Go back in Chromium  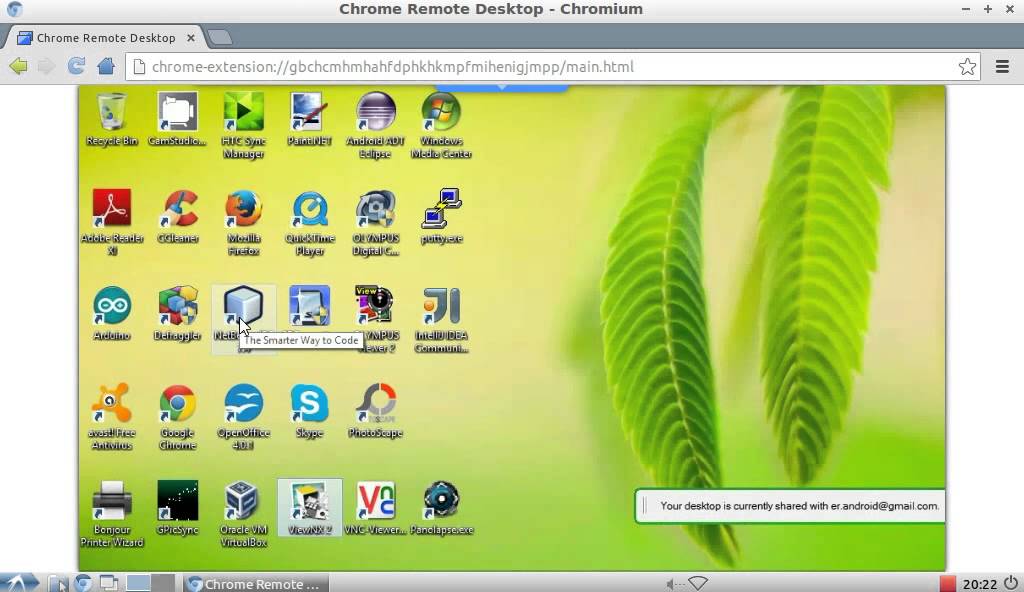point(18,66)
